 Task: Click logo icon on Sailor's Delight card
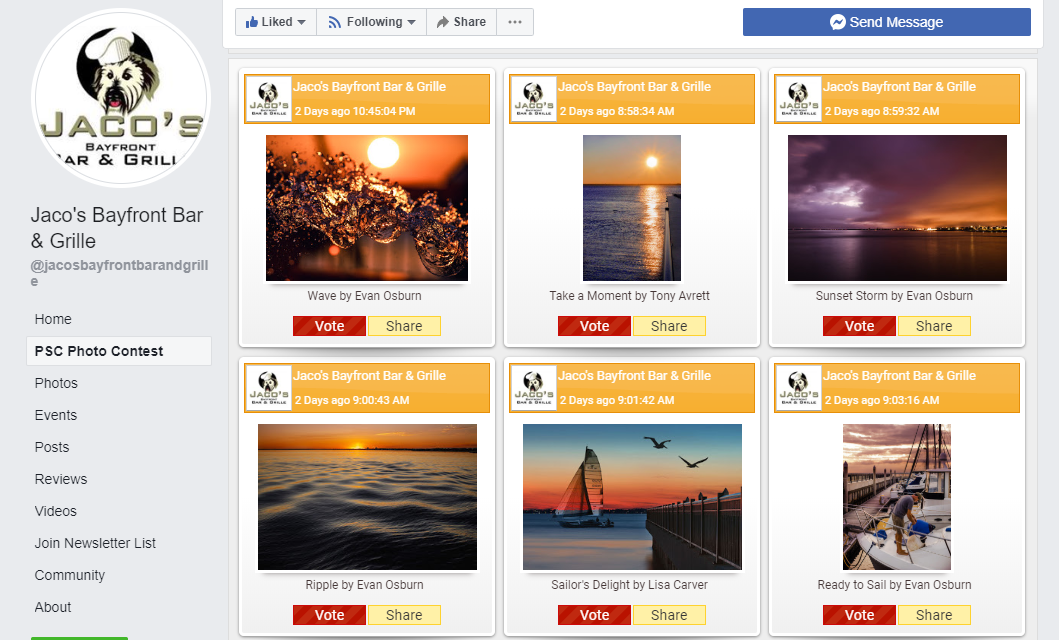click(533, 389)
